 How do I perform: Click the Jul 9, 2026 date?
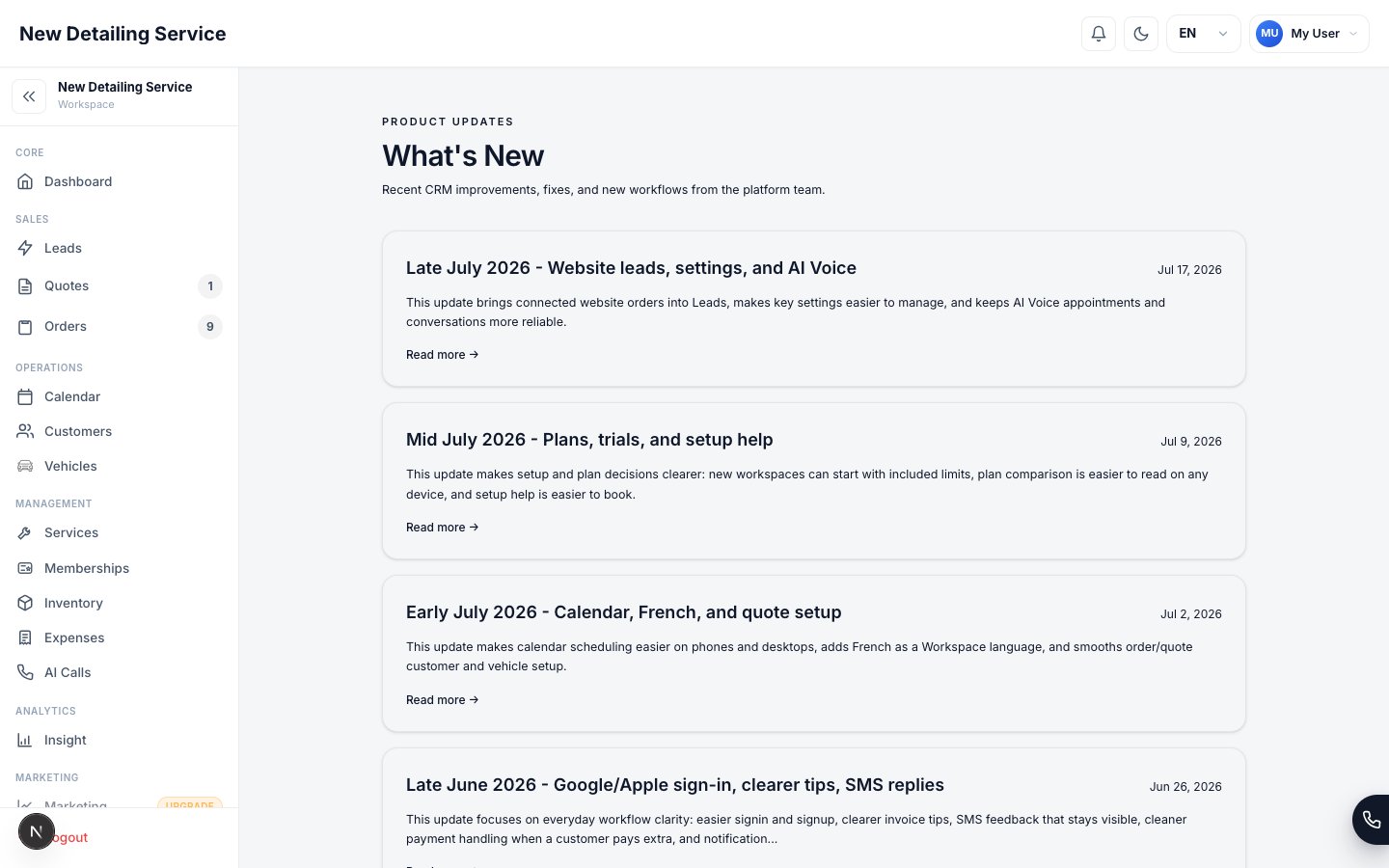click(x=1191, y=442)
